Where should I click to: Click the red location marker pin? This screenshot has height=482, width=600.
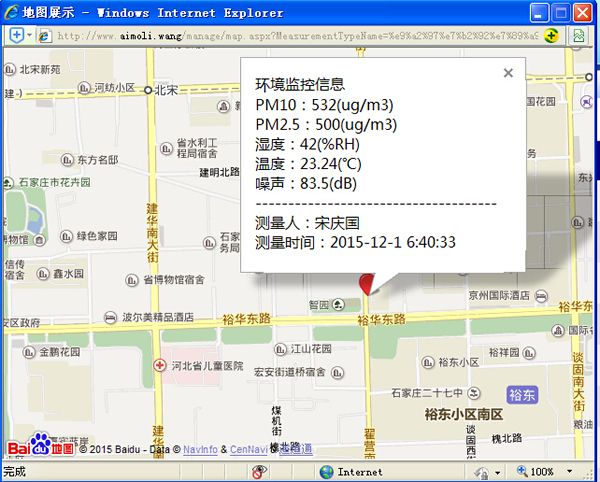[x=366, y=282]
